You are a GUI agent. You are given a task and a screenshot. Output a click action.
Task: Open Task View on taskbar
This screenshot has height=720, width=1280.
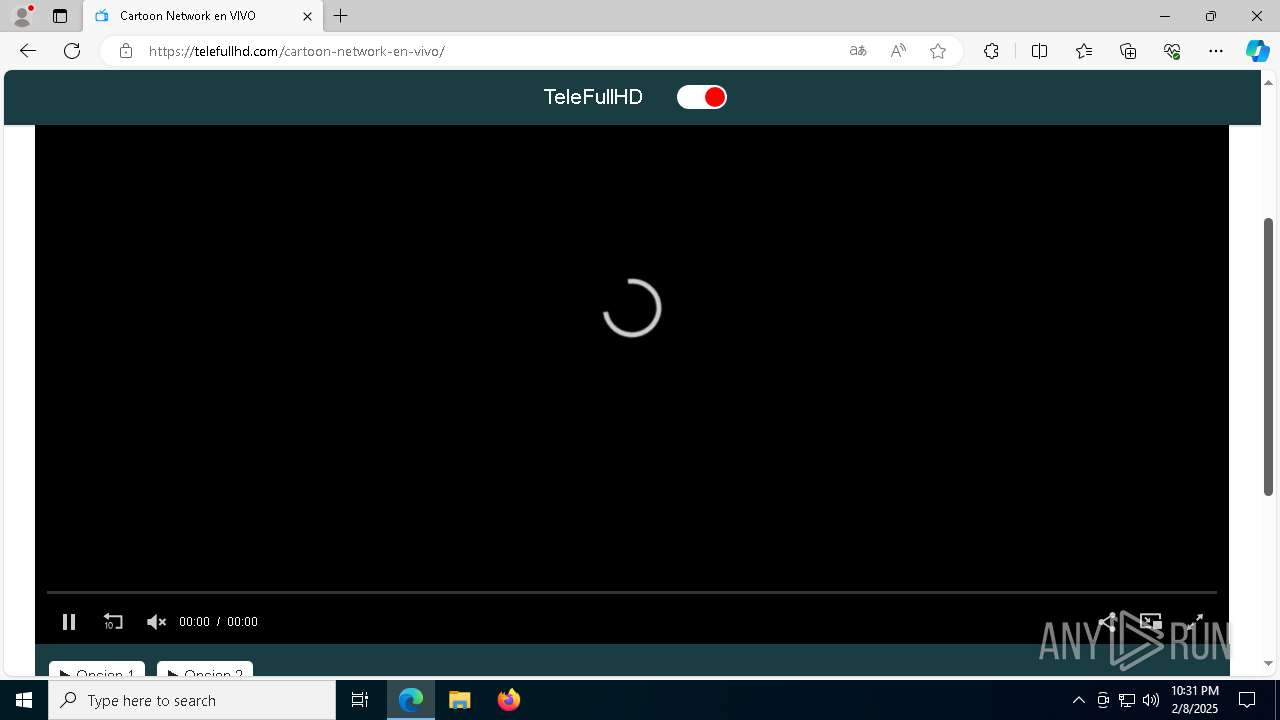point(360,700)
